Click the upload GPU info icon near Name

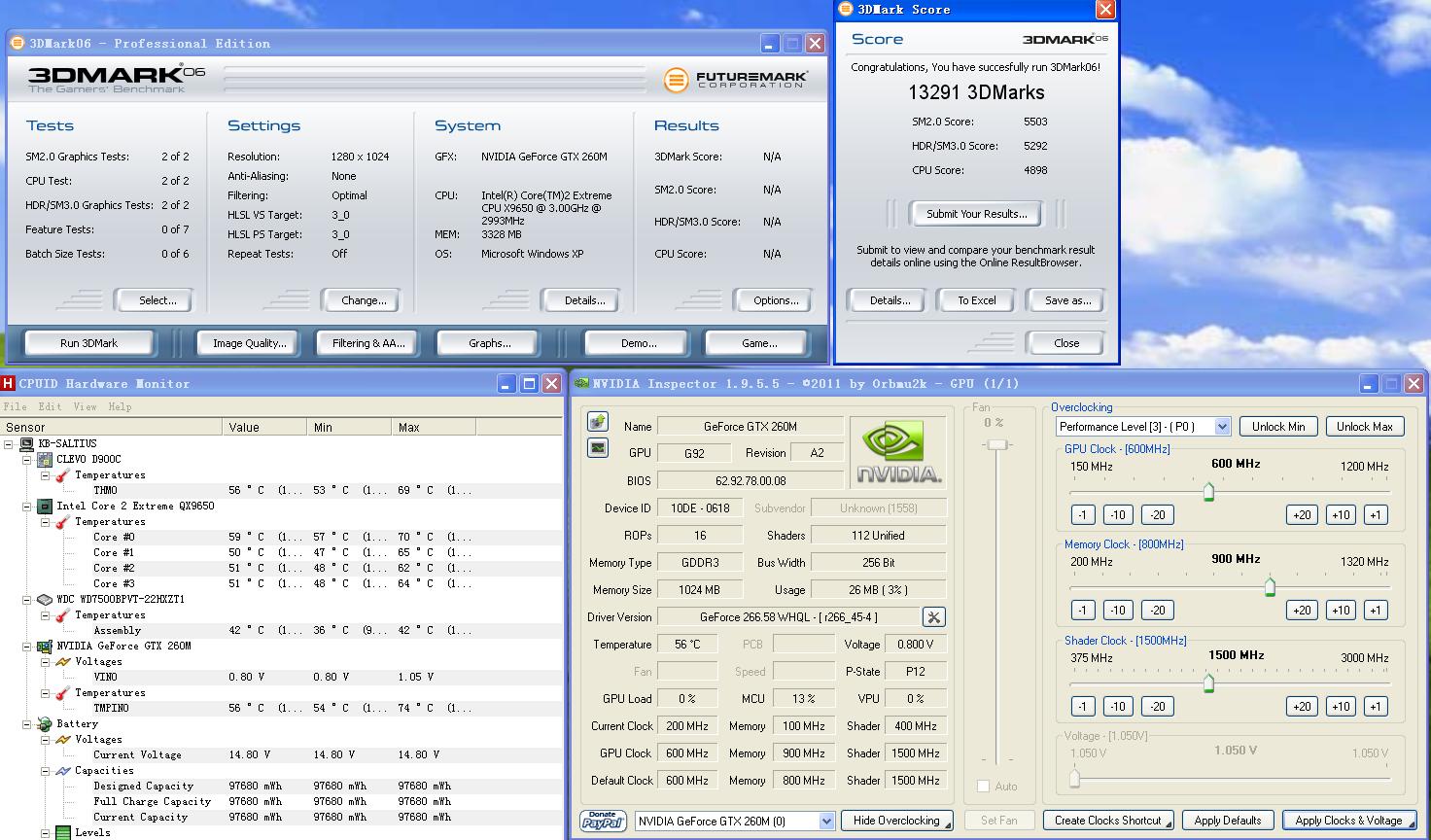pyautogui.click(x=598, y=421)
